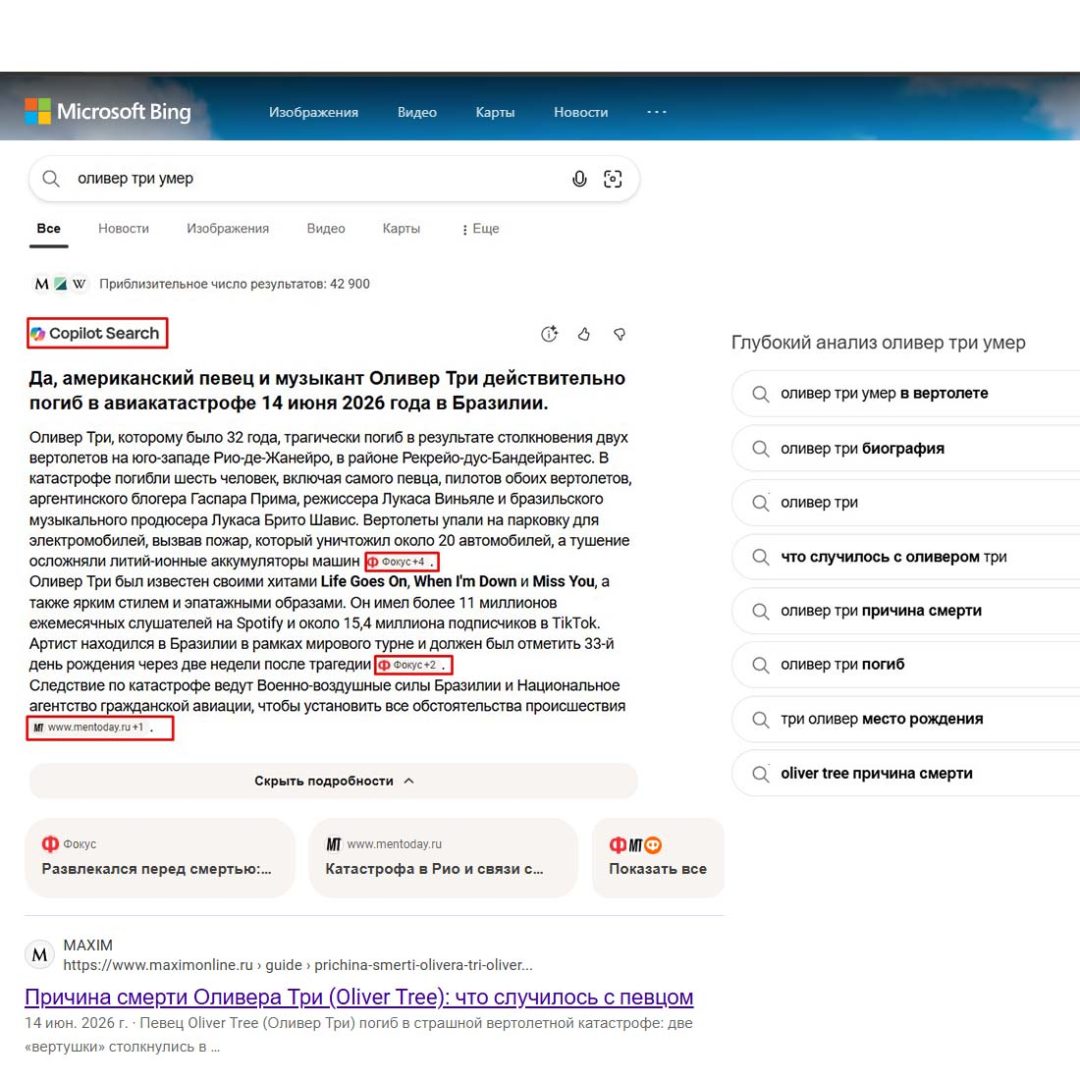Open Новости in the top header
The image size is (1080, 1080).
click(581, 112)
